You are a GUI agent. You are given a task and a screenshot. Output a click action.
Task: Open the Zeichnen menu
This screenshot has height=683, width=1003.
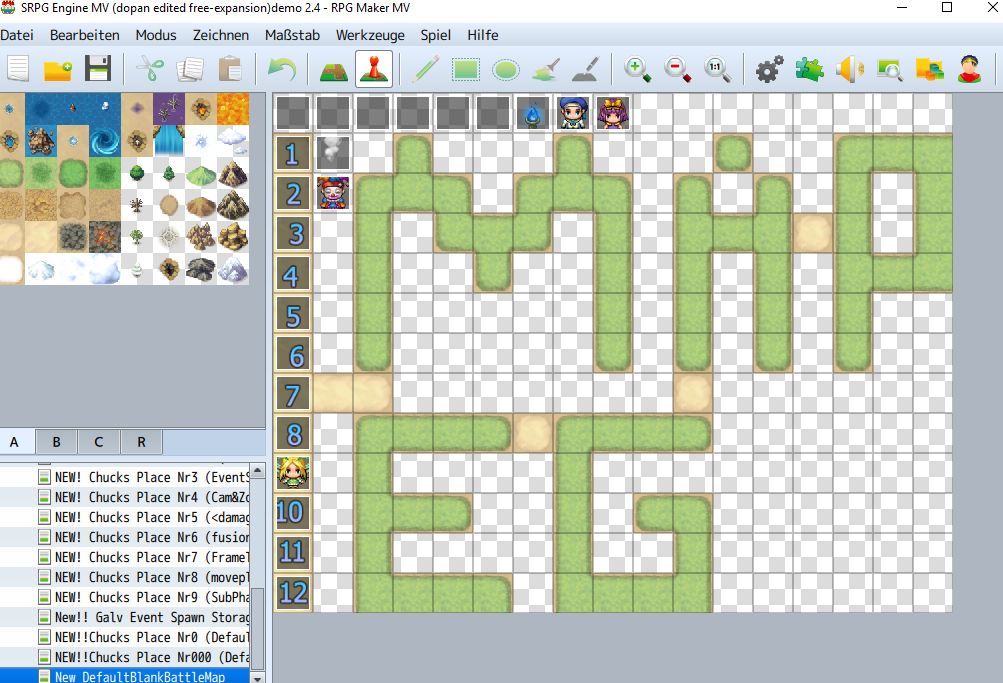[x=221, y=35]
